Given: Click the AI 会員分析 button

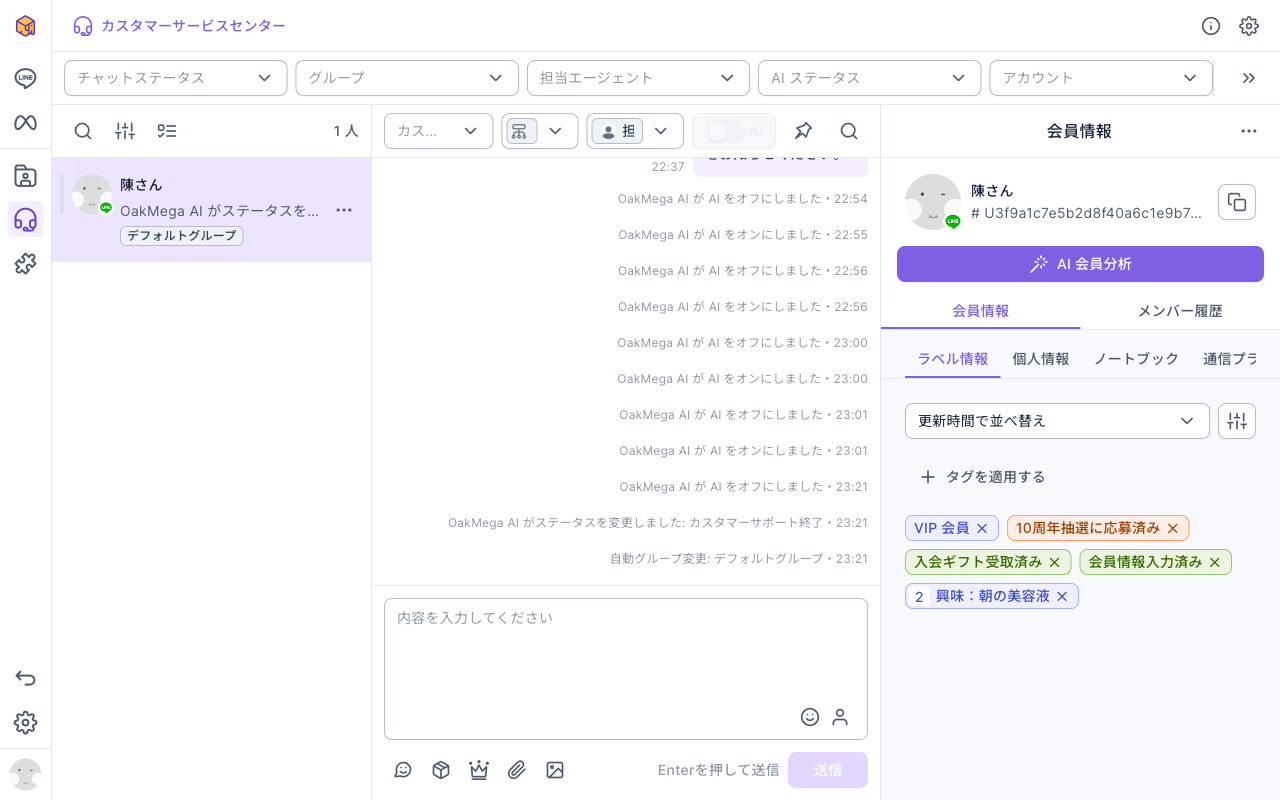Looking at the screenshot, I should [1080, 264].
